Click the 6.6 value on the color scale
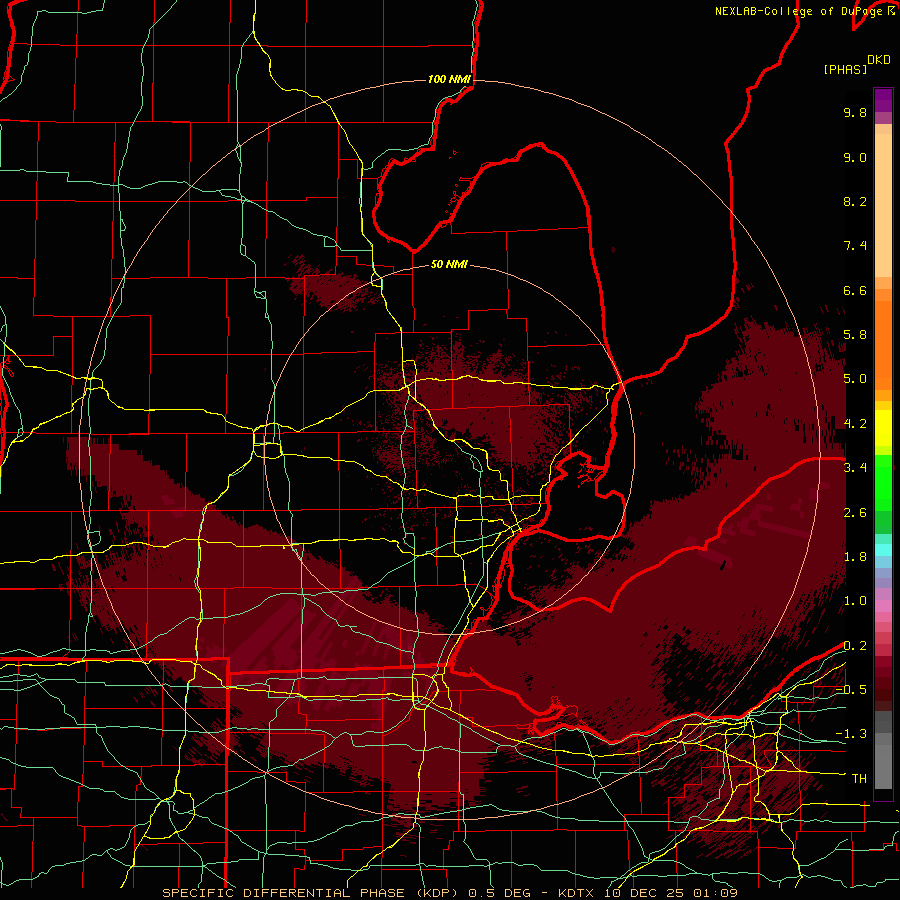Image resolution: width=900 pixels, height=900 pixels. (x=855, y=290)
